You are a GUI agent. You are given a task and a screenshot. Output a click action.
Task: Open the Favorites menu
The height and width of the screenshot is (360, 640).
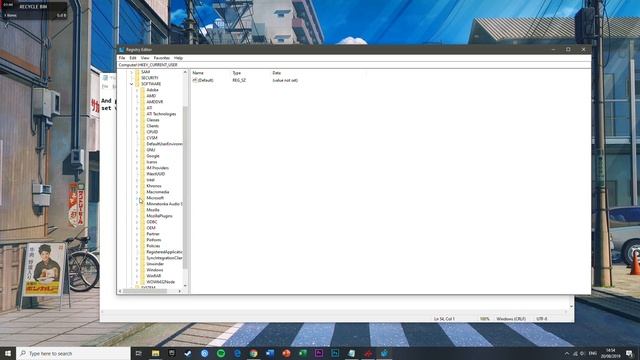click(x=162, y=58)
